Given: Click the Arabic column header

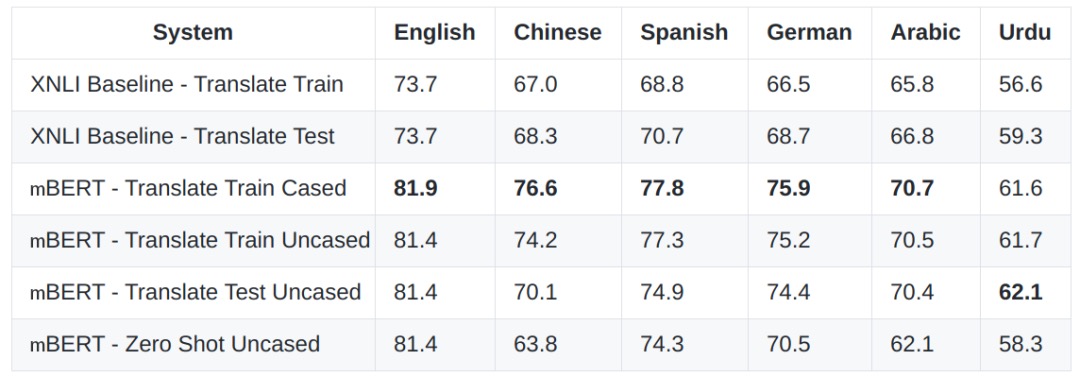Looking at the screenshot, I should coord(925,32).
